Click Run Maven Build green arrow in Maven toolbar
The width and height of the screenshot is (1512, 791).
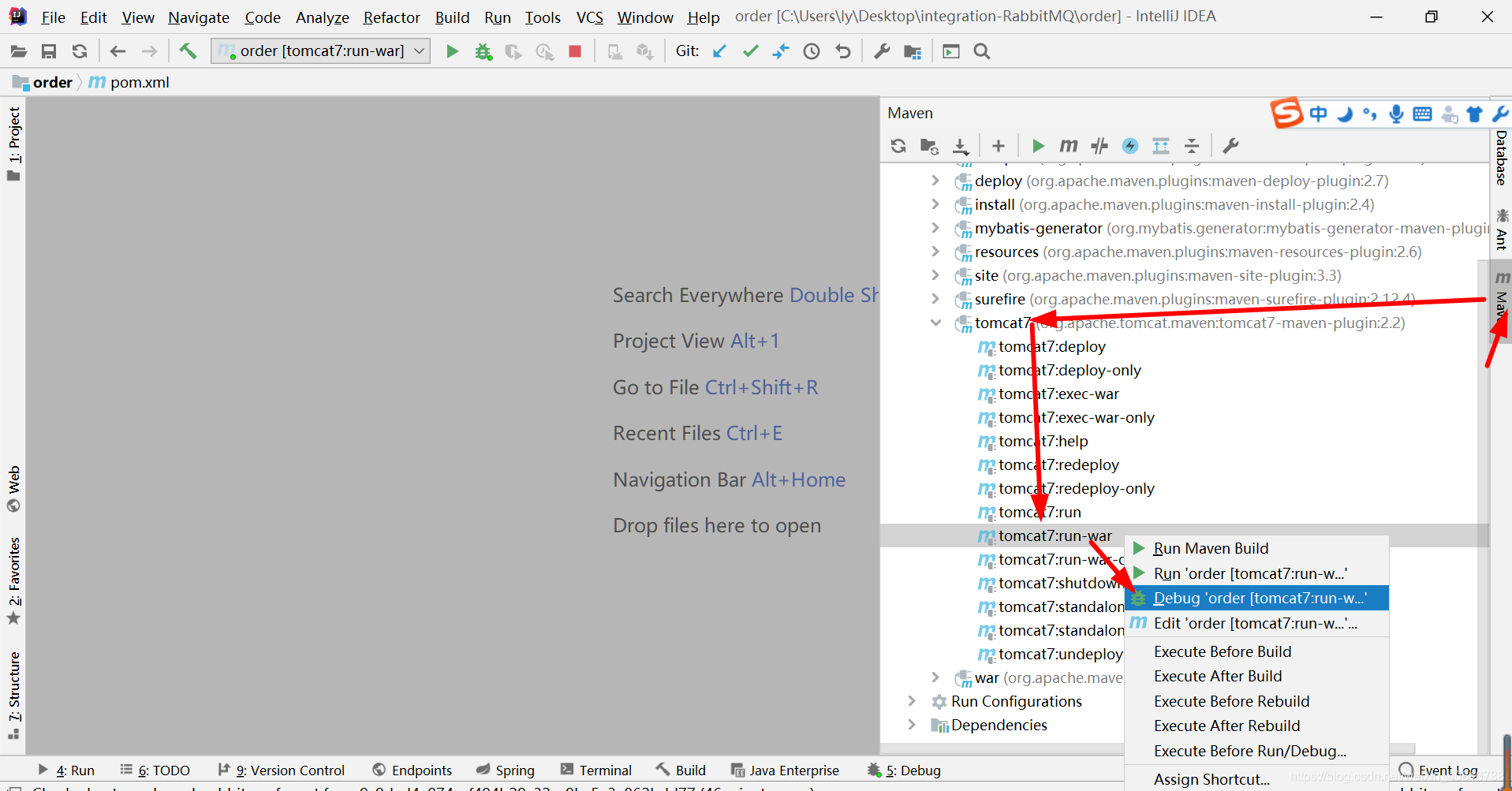(1038, 146)
